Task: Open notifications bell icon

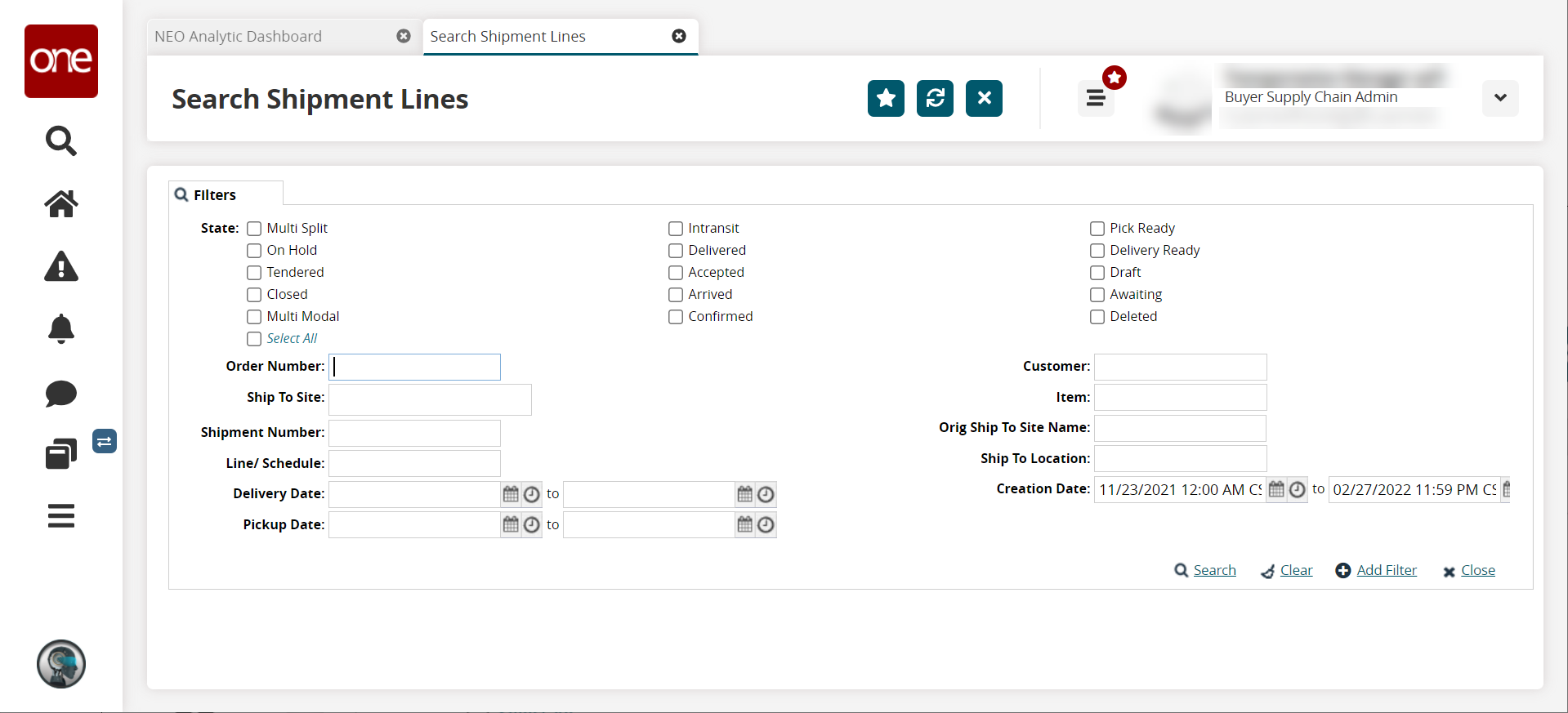Action: pos(60,329)
